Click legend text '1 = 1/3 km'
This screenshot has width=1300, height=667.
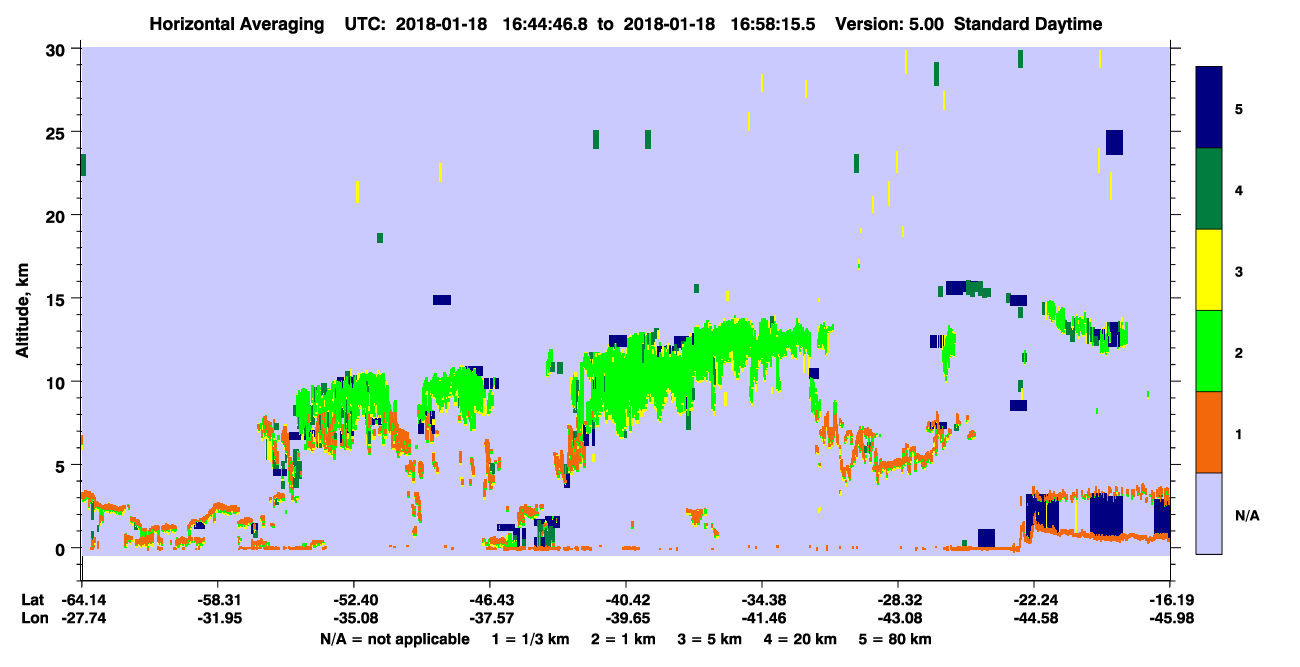click(x=531, y=639)
